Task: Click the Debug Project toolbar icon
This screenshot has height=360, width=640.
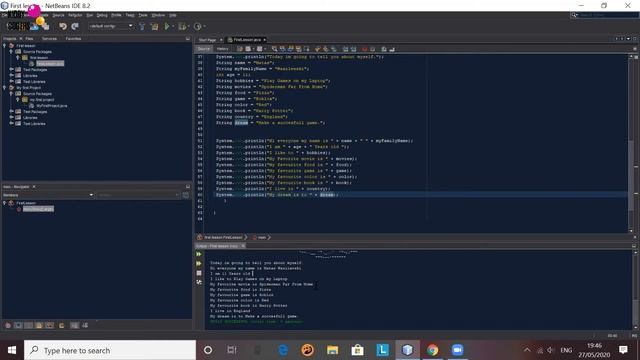Action: click(x=182, y=27)
